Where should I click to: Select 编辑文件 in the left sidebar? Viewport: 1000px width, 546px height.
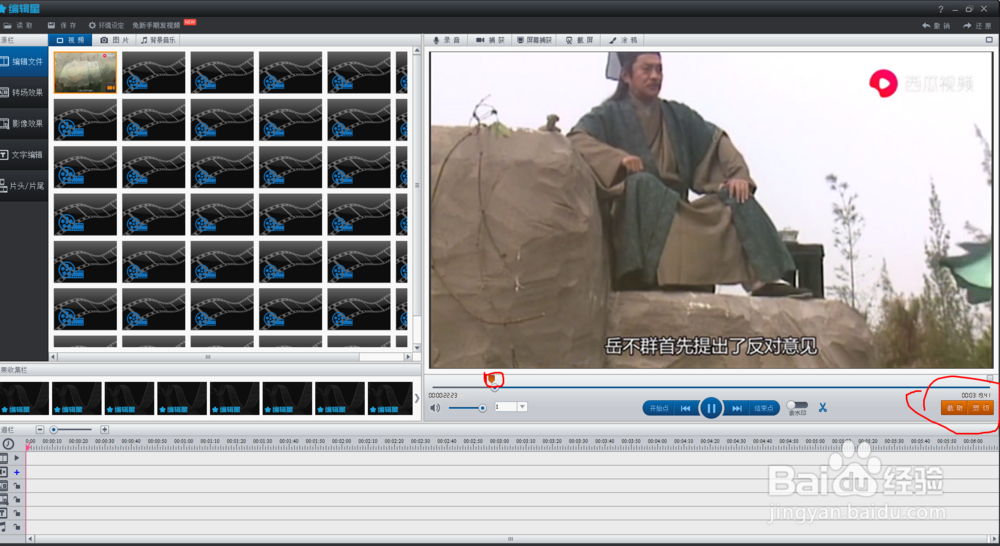[23, 62]
